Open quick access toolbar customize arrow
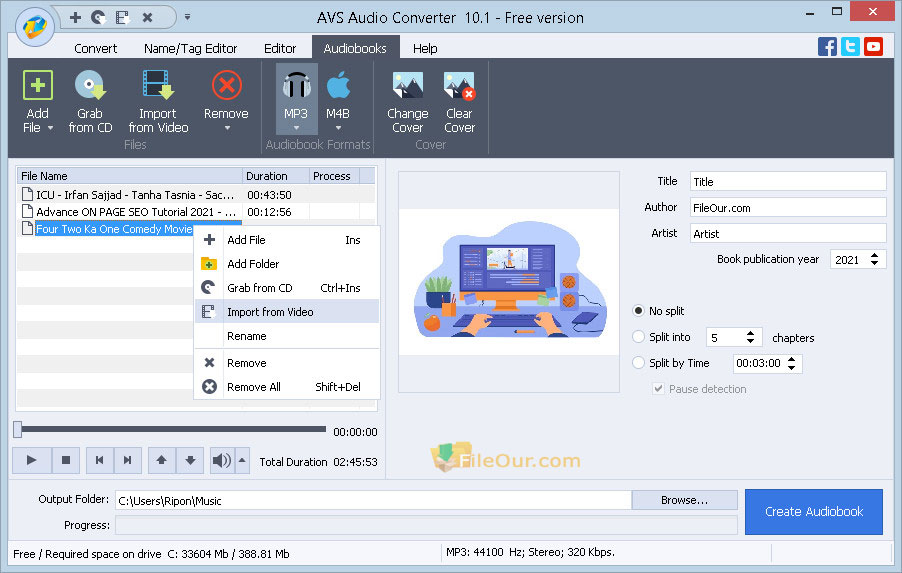The height and width of the screenshot is (573, 902). click(x=188, y=17)
